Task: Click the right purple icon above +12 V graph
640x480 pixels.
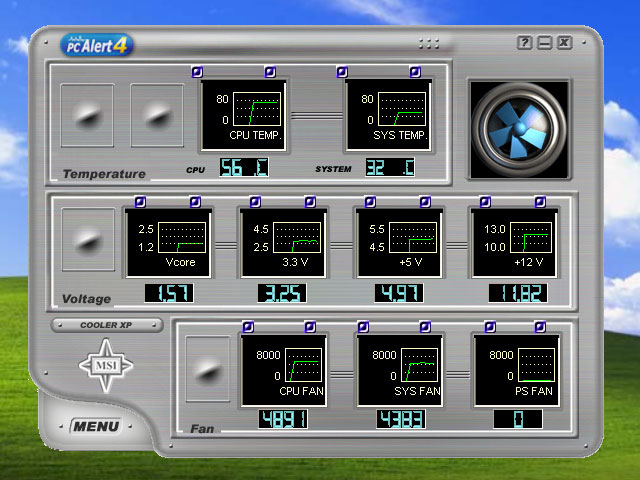Action: tap(540, 202)
